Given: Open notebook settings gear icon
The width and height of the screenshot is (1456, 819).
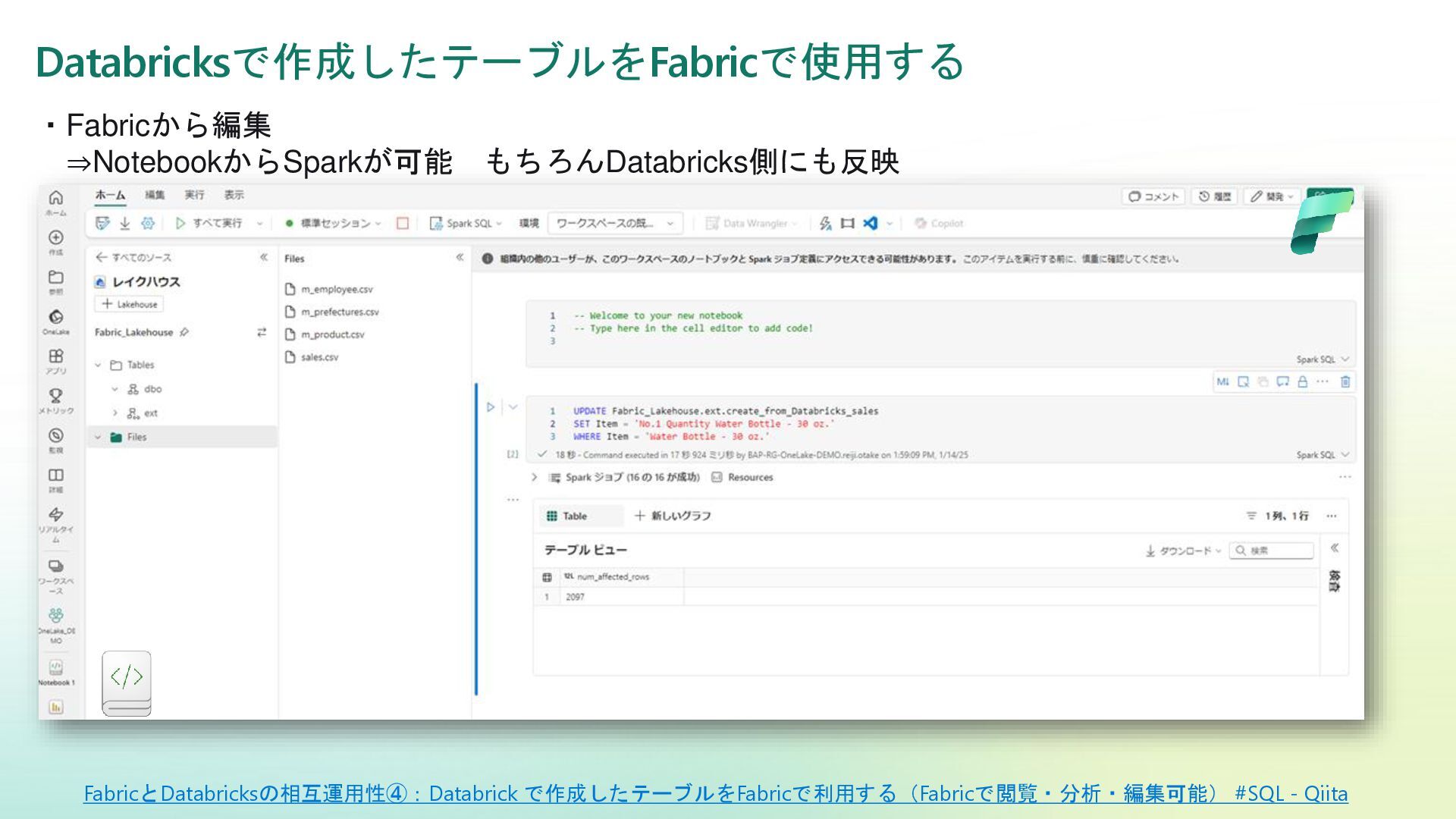Looking at the screenshot, I should pos(148,223).
